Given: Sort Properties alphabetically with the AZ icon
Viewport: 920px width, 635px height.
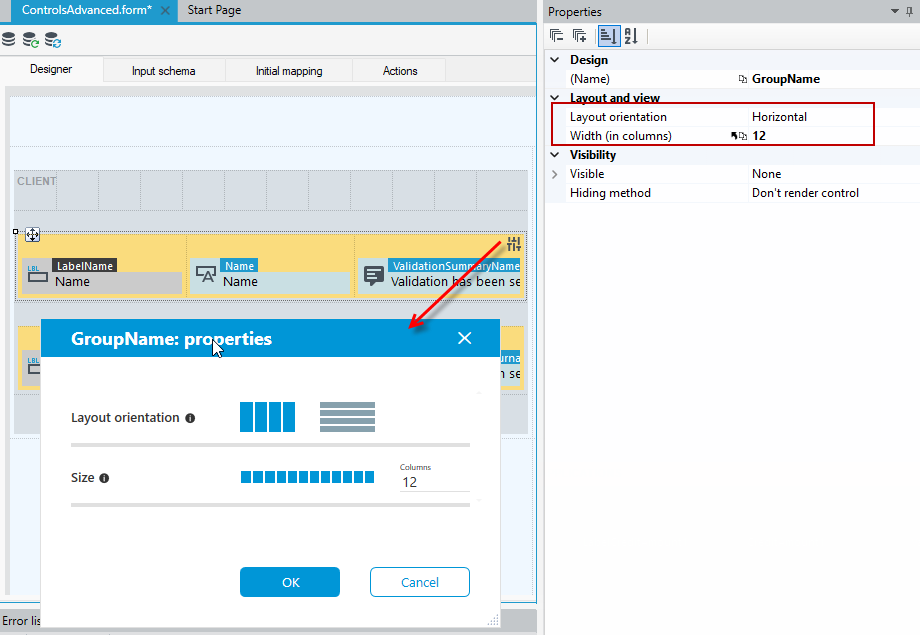Looking at the screenshot, I should 631,36.
